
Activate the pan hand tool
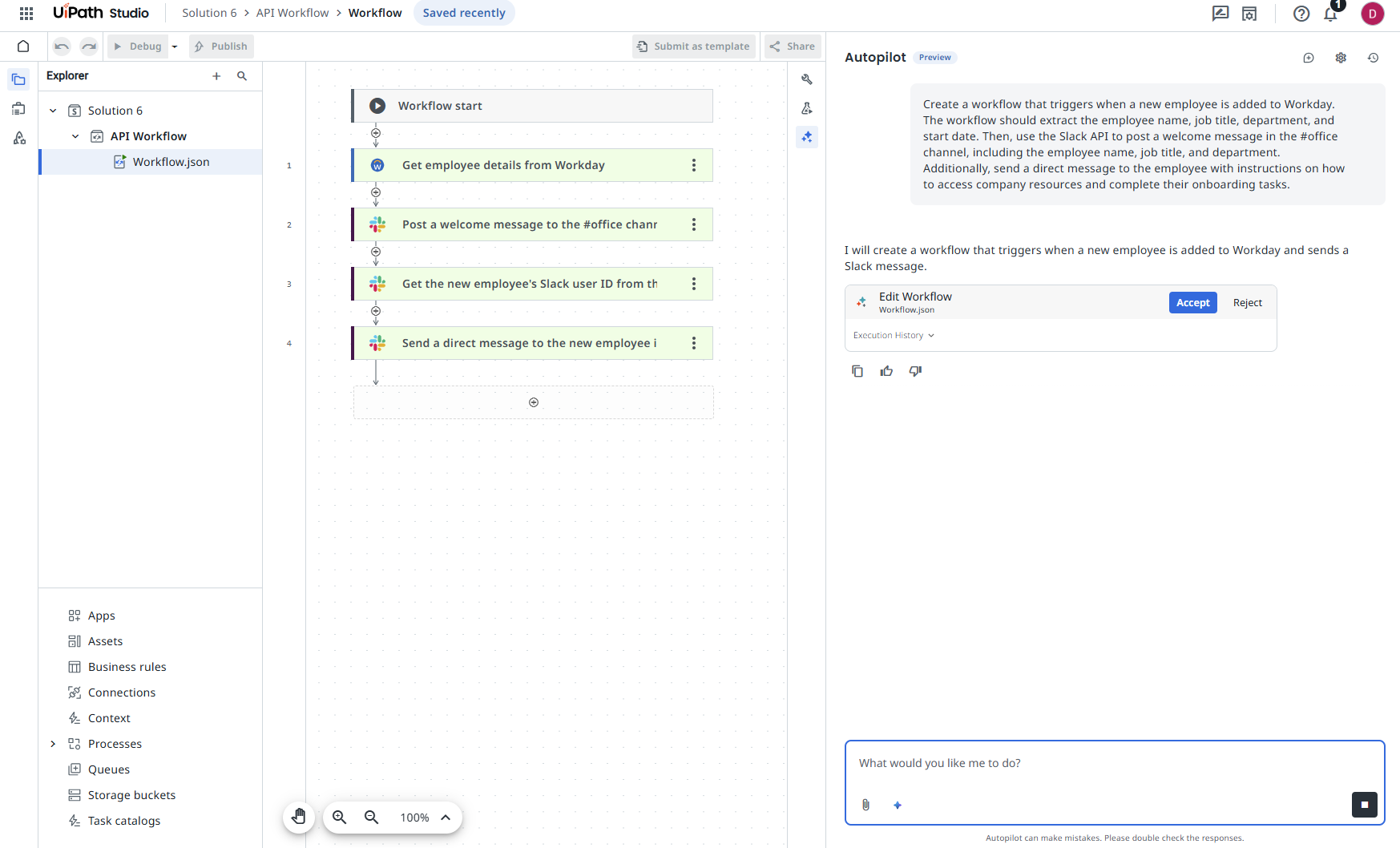point(299,818)
